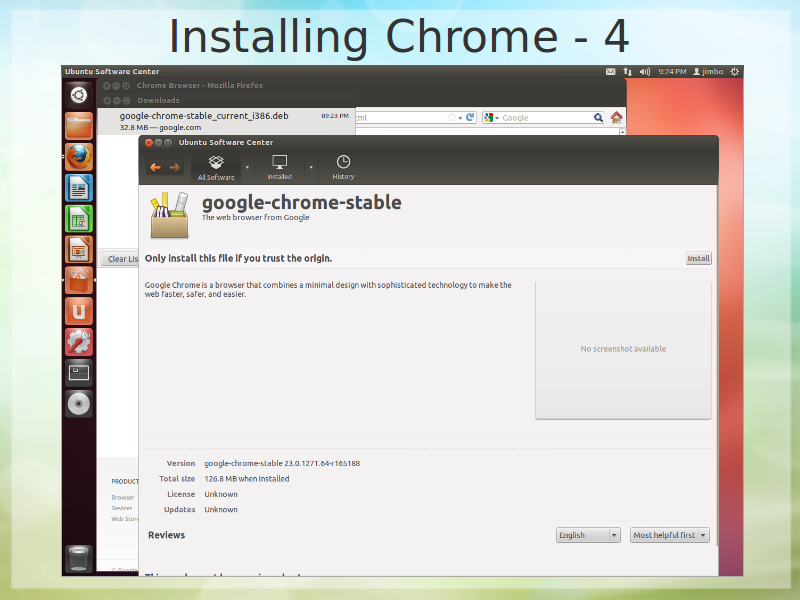Open the jimbo user menu
800x600 pixels.
click(708, 72)
